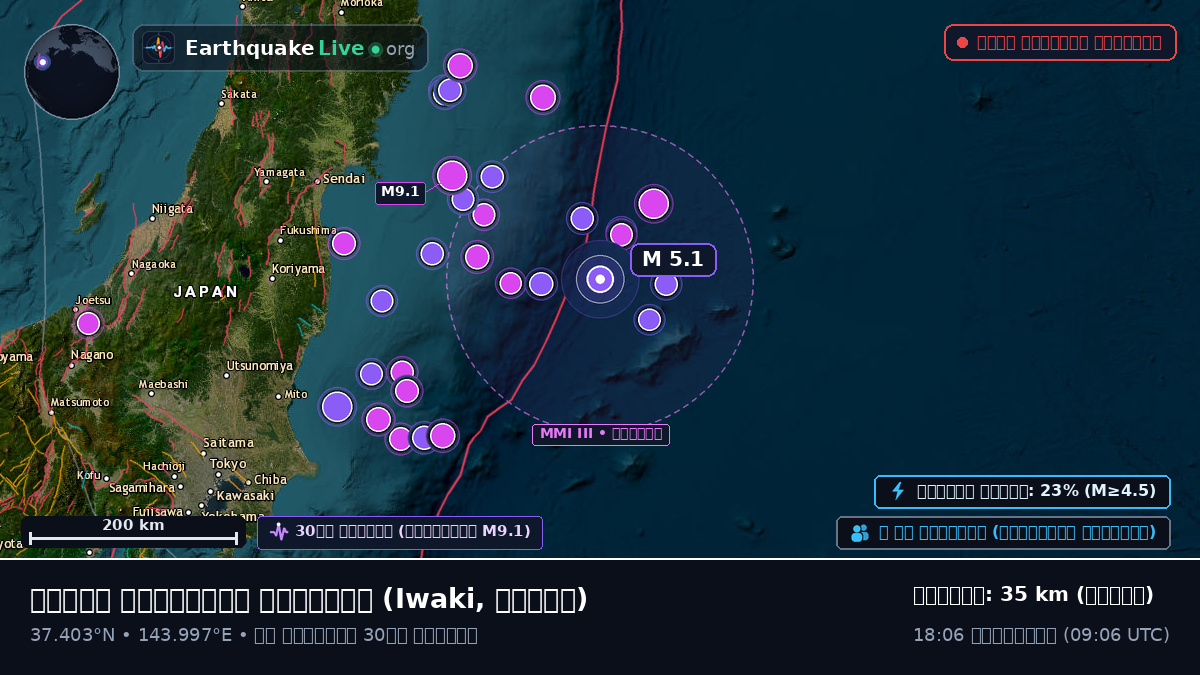Click the Iwaki location headline
Screen dimensions: 1200x675
[x=309, y=599]
